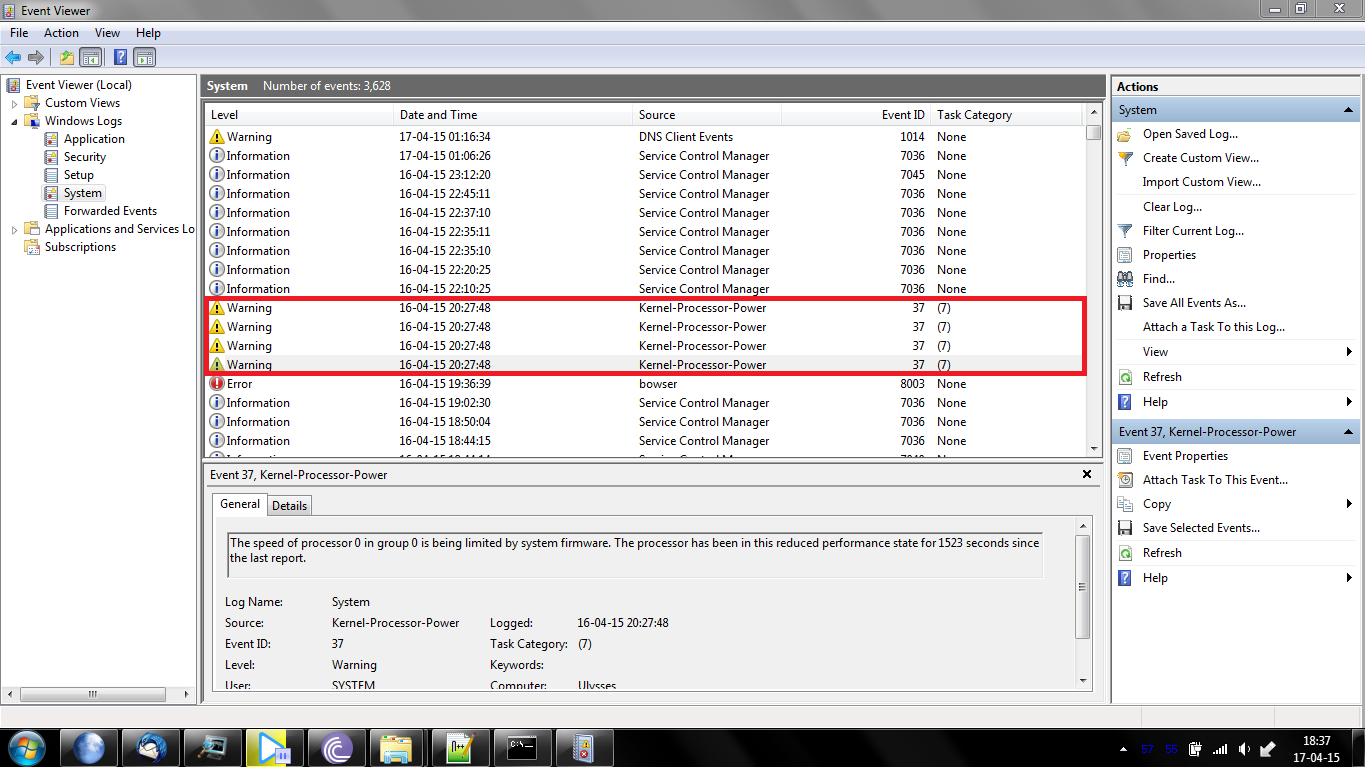Launch Command Prompt taskbar icon
This screenshot has width=1365, height=767.
tap(521, 748)
